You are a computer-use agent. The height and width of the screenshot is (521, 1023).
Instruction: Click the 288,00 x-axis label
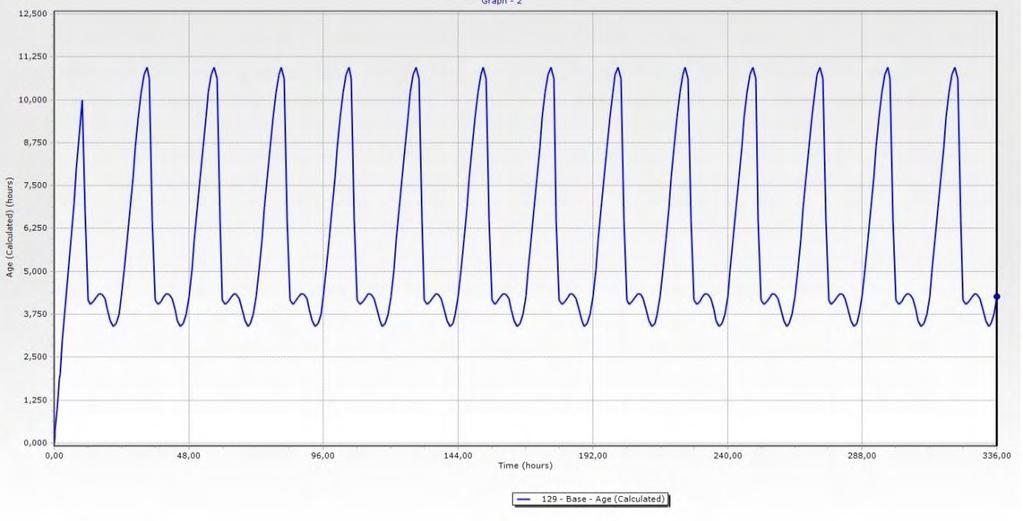point(862,456)
